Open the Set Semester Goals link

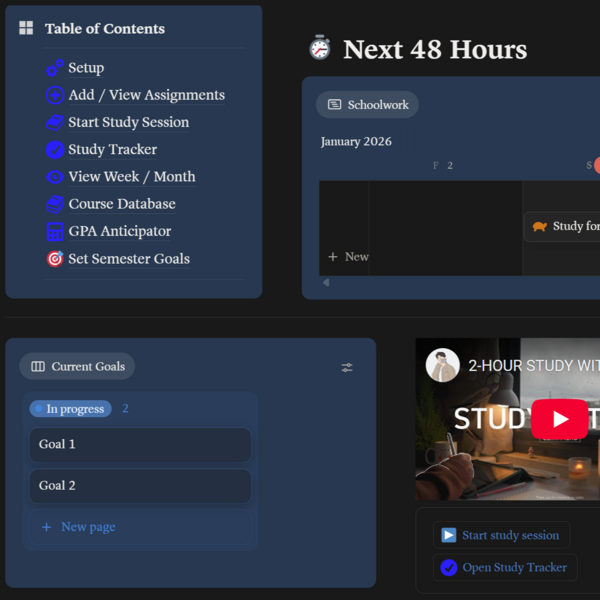(x=129, y=259)
